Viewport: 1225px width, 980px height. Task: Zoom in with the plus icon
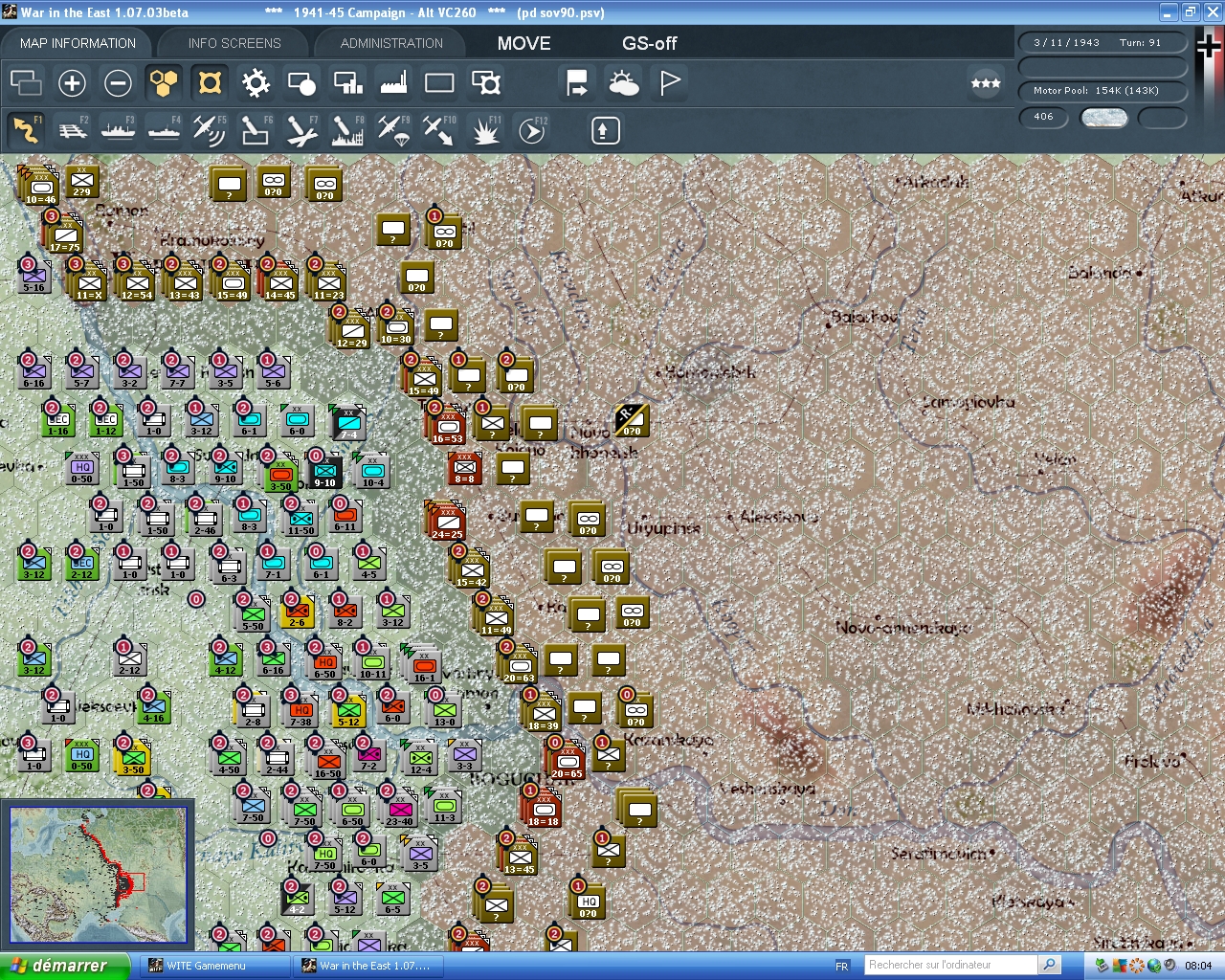pos(72,83)
